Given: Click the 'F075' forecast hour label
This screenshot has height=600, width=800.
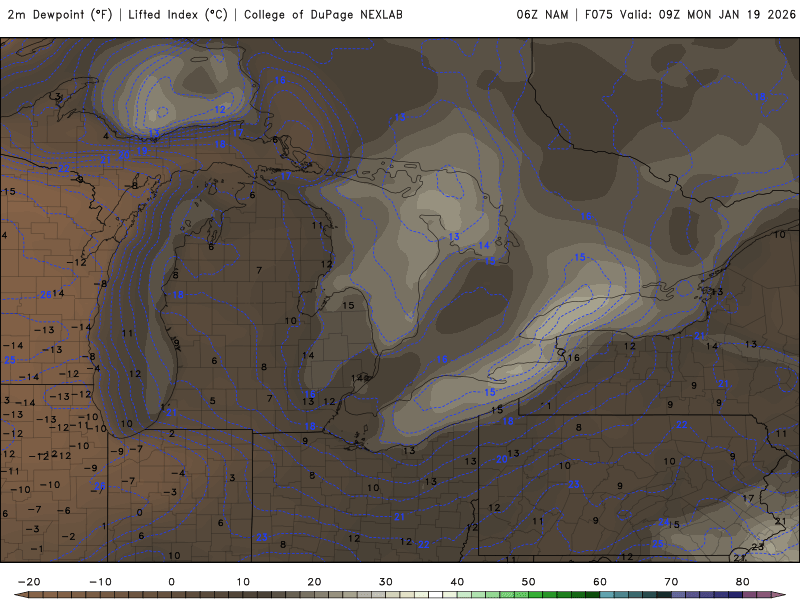Looking at the screenshot, I should (x=598, y=15).
